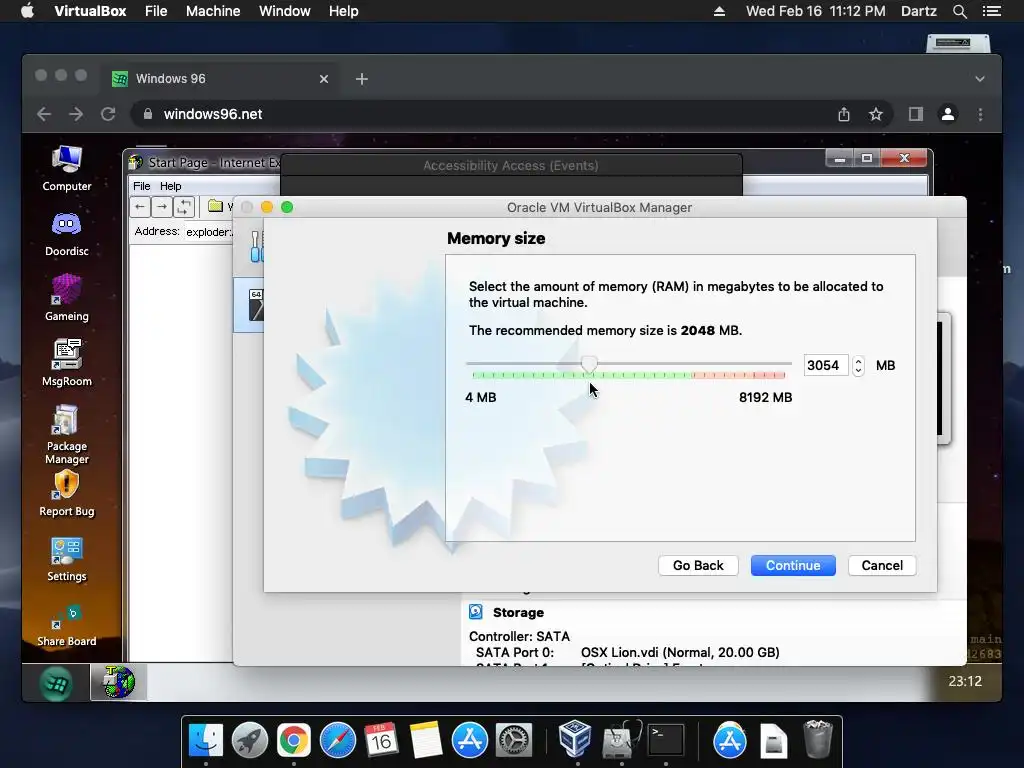
Task: Click the Windows 96 taskbar clock 23:12
Action: pyautogui.click(x=965, y=681)
